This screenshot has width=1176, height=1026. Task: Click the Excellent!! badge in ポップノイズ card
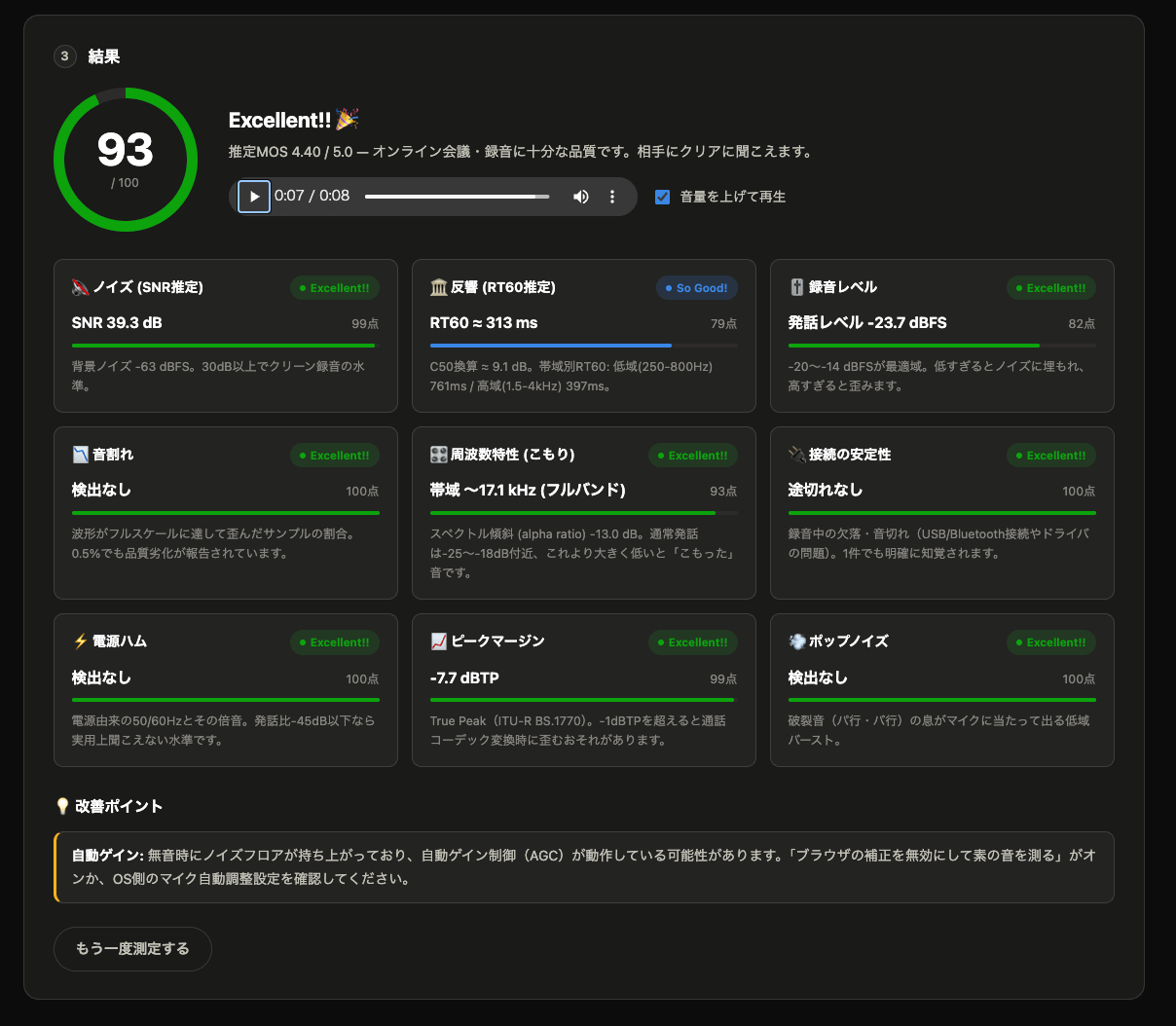(1051, 642)
